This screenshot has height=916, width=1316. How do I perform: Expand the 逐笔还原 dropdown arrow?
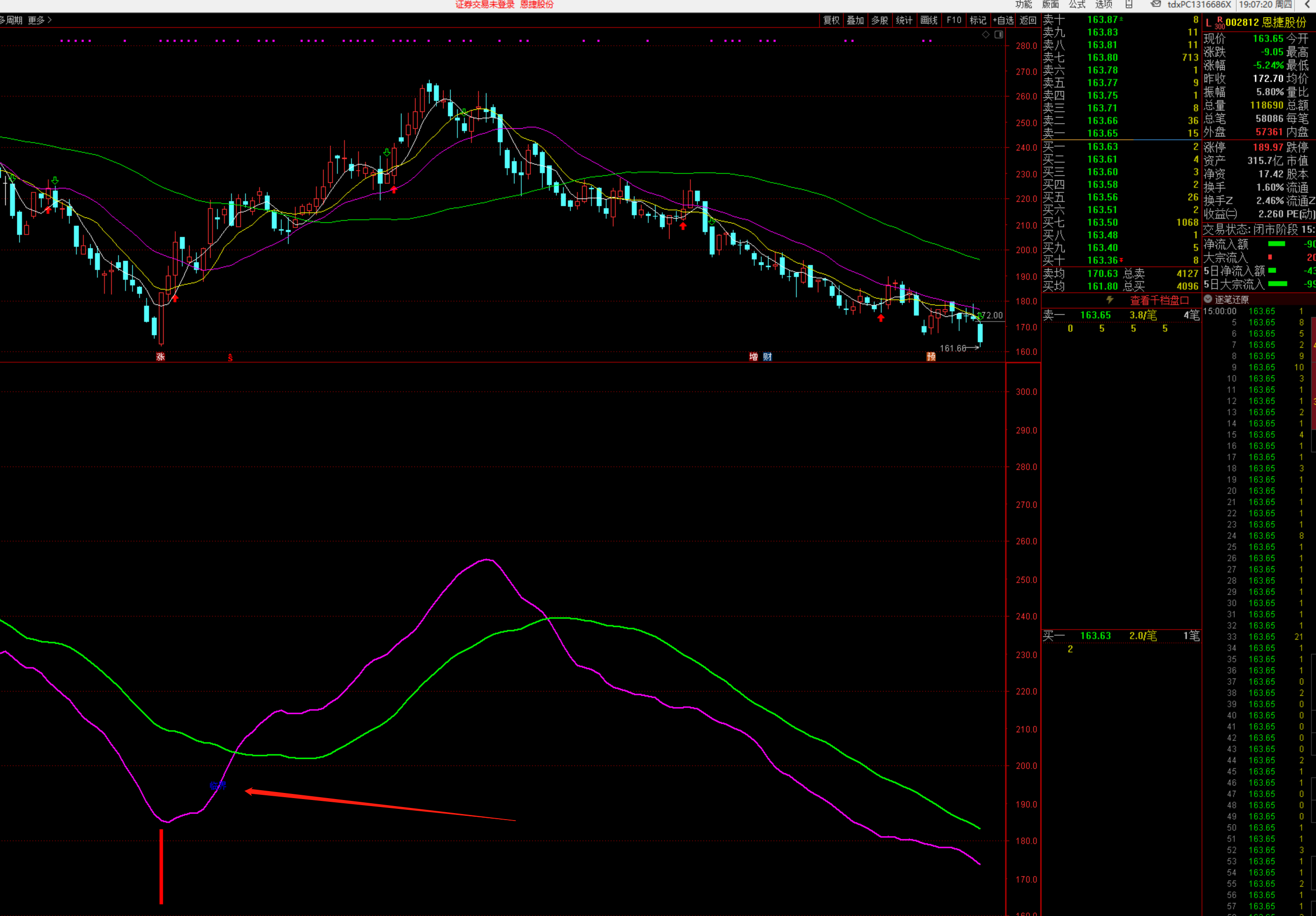click(x=1207, y=299)
